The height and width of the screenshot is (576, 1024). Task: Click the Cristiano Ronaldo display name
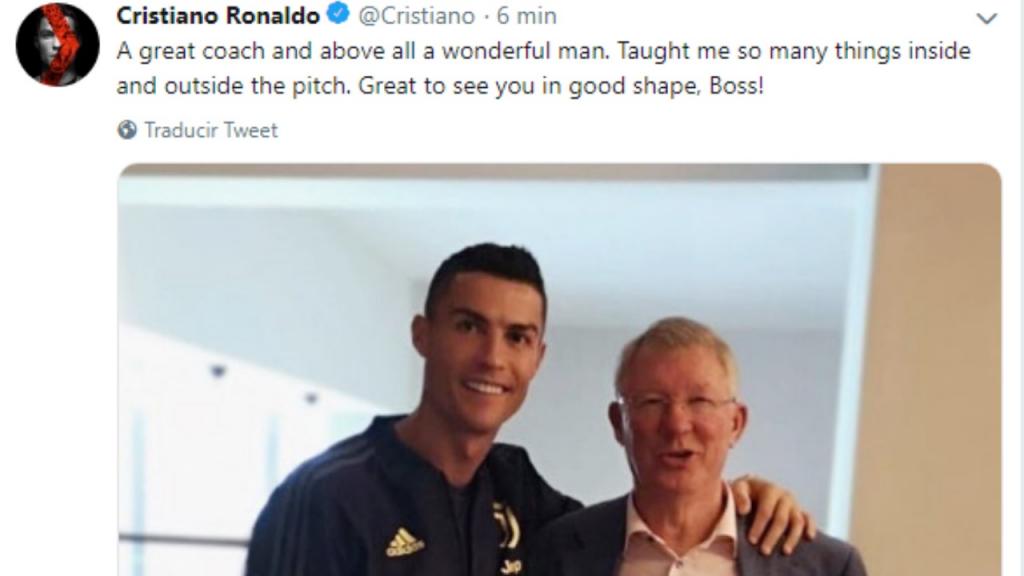[218, 16]
